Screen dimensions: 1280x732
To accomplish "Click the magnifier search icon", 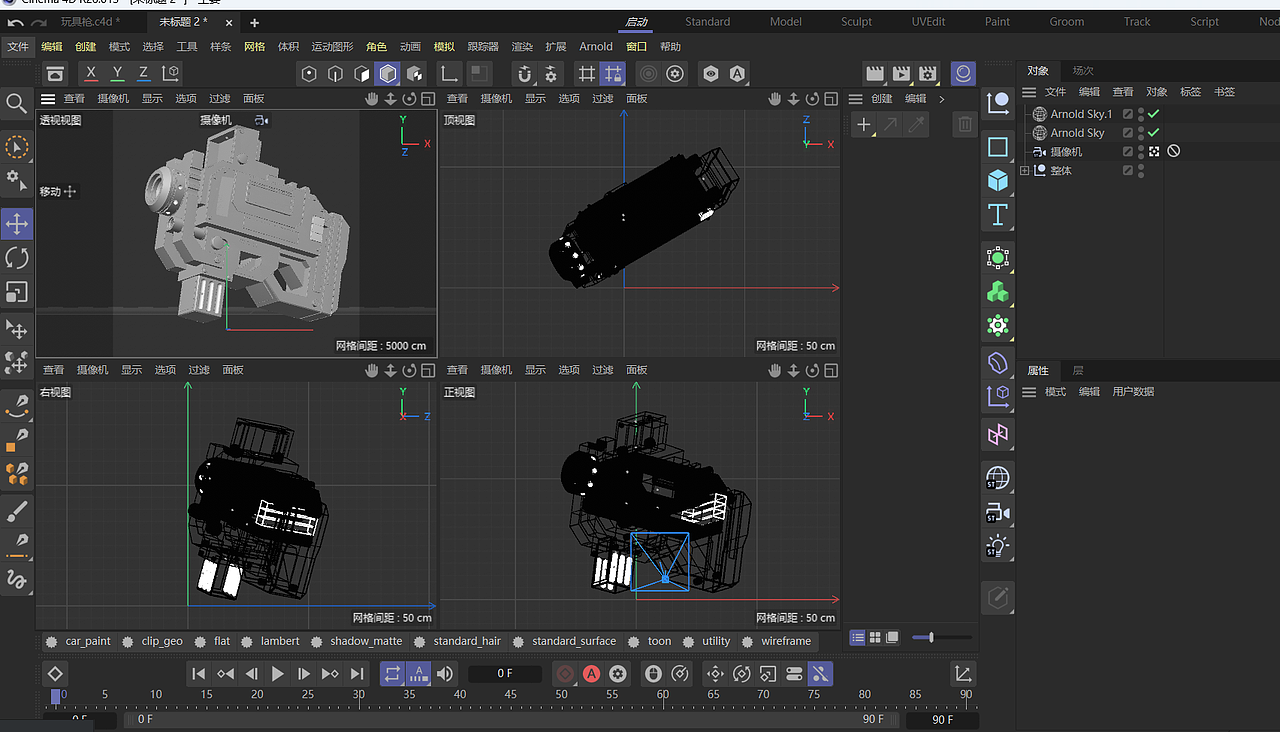I will pos(17,104).
